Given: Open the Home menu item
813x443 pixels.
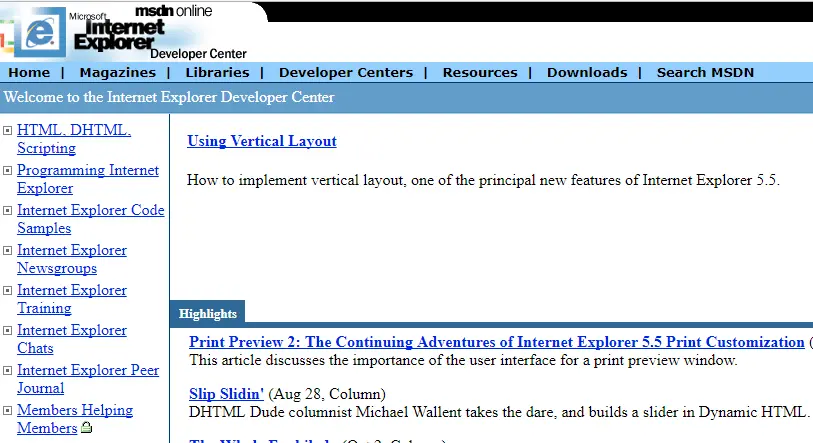Looking at the screenshot, I should pyautogui.click(x=29, y=73).
